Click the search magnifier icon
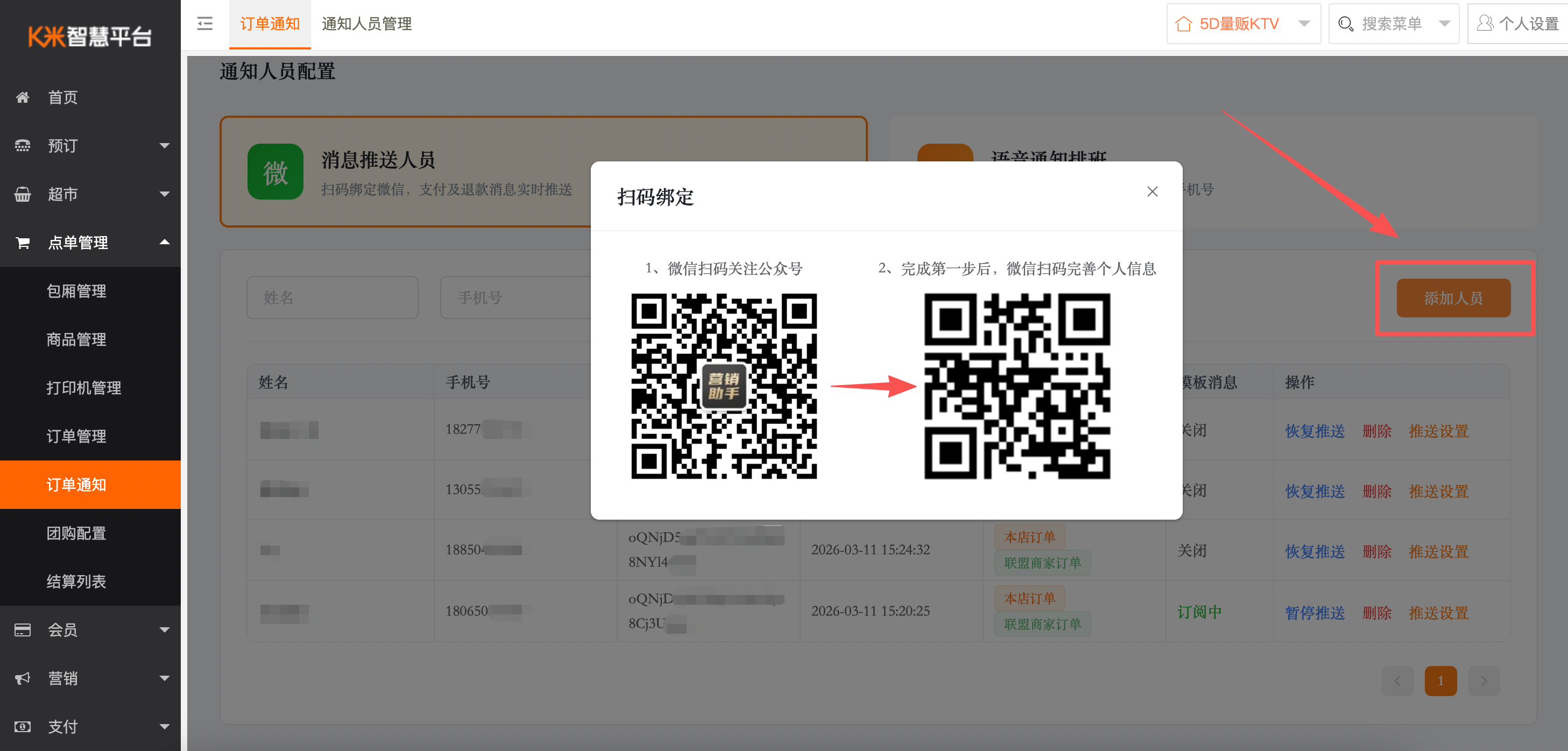 pos(1345,24)
